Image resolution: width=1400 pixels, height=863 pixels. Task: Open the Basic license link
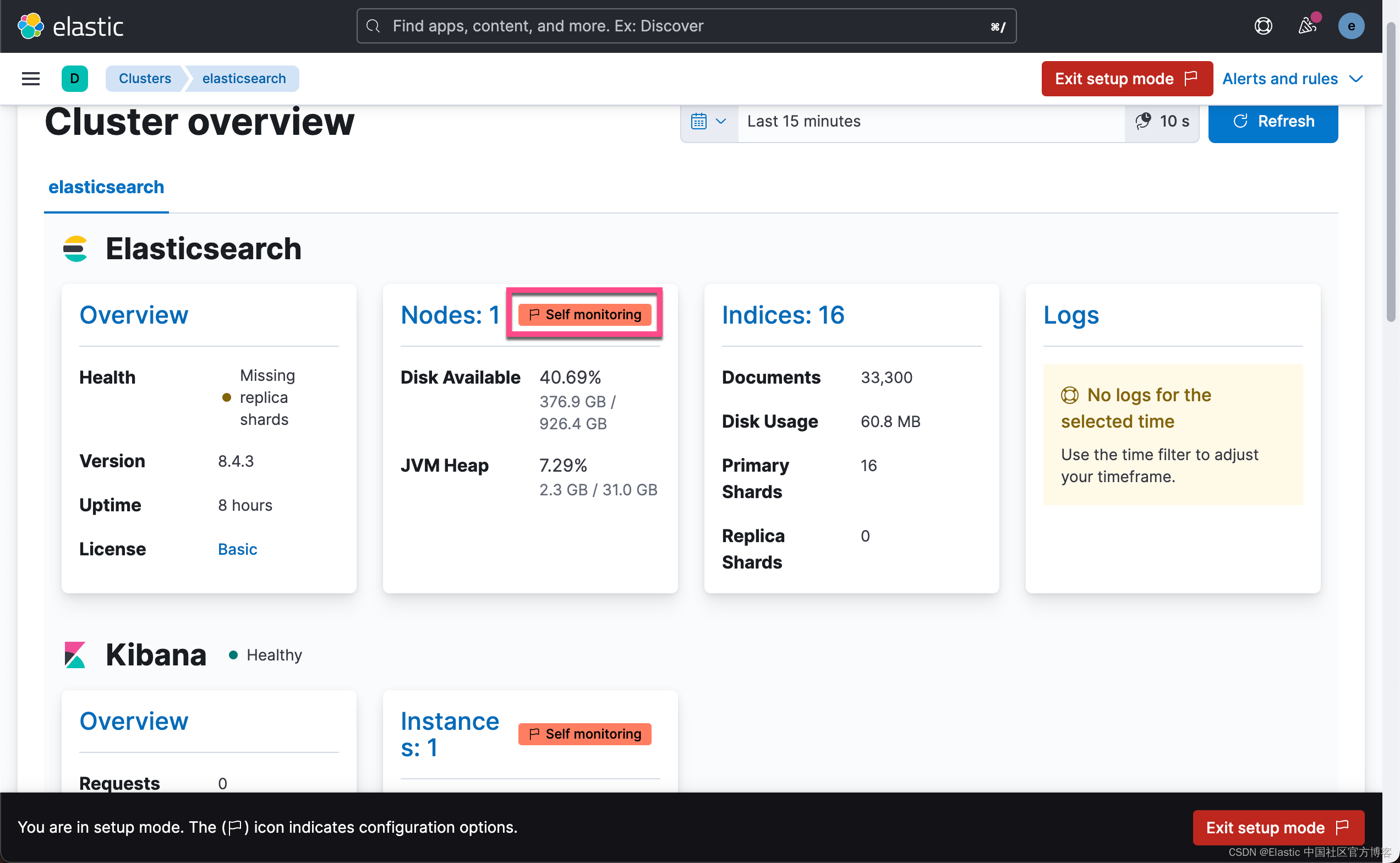pyautogui.click(x=237, y=549)
